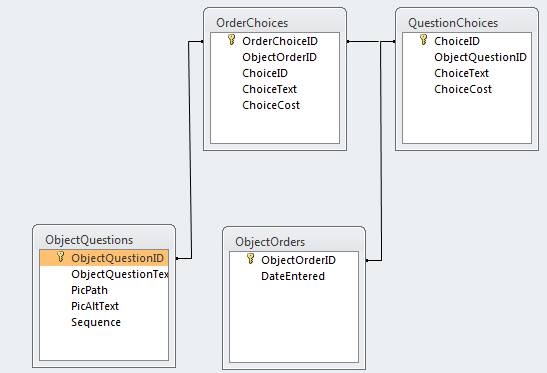The image size is (547, 373).
Task: Select the DateEntered field in ObjectOrders
Action: point(293,276)
